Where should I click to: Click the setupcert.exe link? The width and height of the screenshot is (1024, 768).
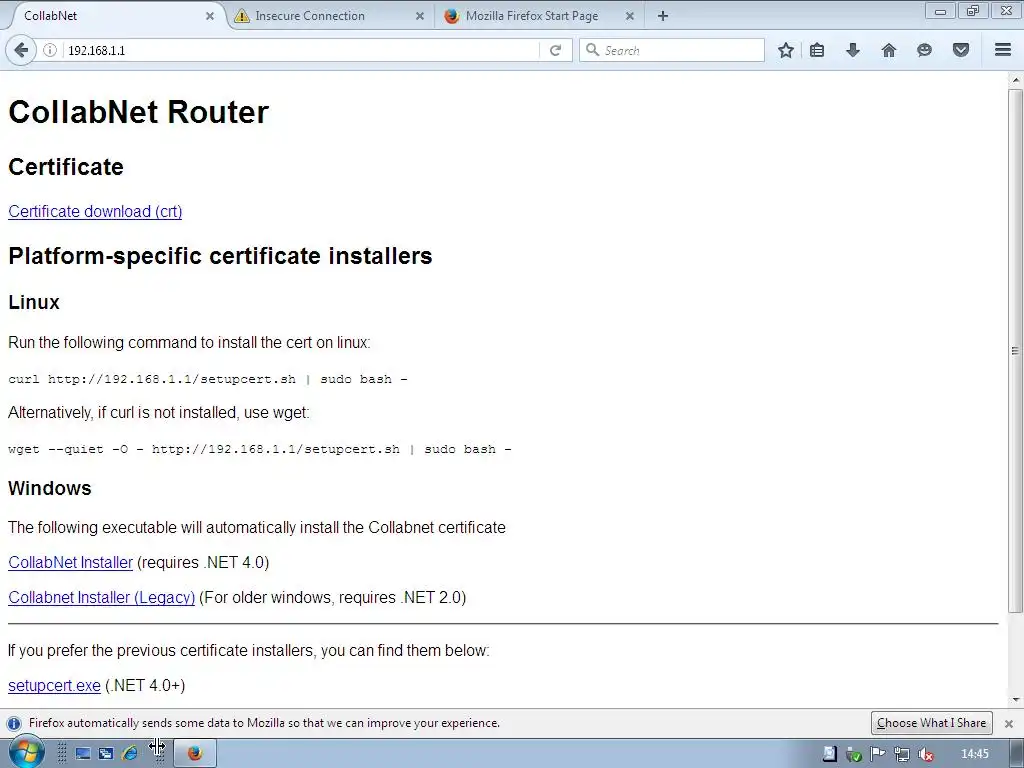(54, 685)
